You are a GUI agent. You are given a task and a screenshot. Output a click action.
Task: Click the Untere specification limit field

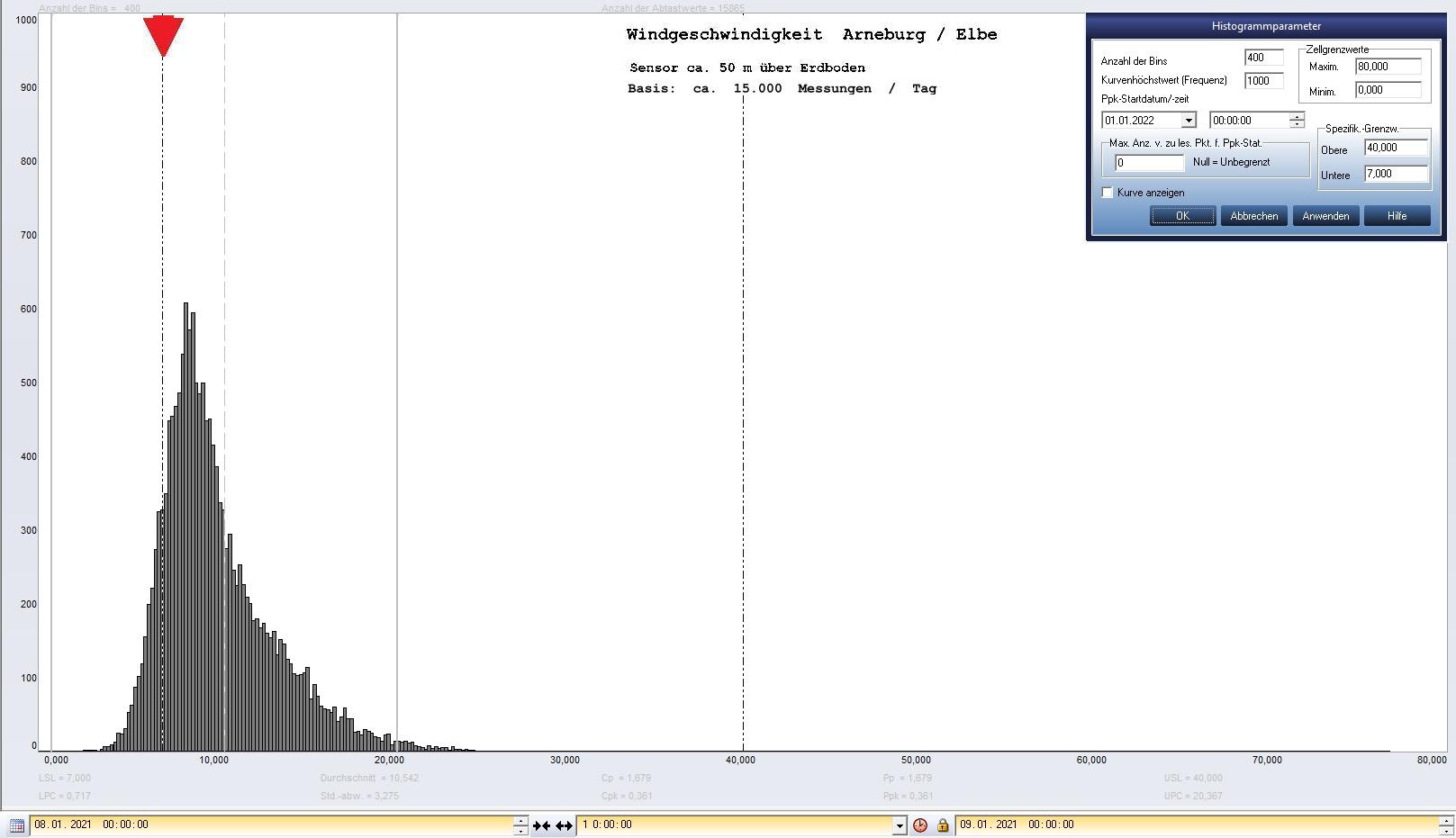click(1396, 174)
